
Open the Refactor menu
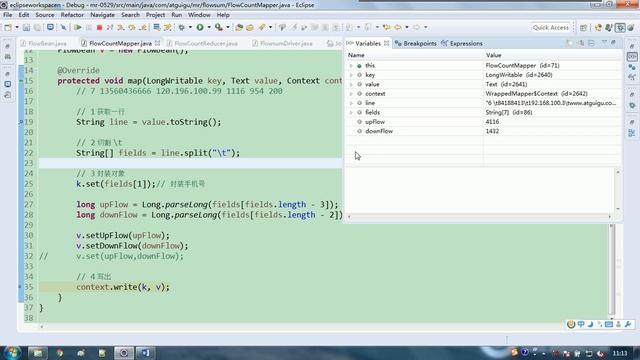(72, 15)
